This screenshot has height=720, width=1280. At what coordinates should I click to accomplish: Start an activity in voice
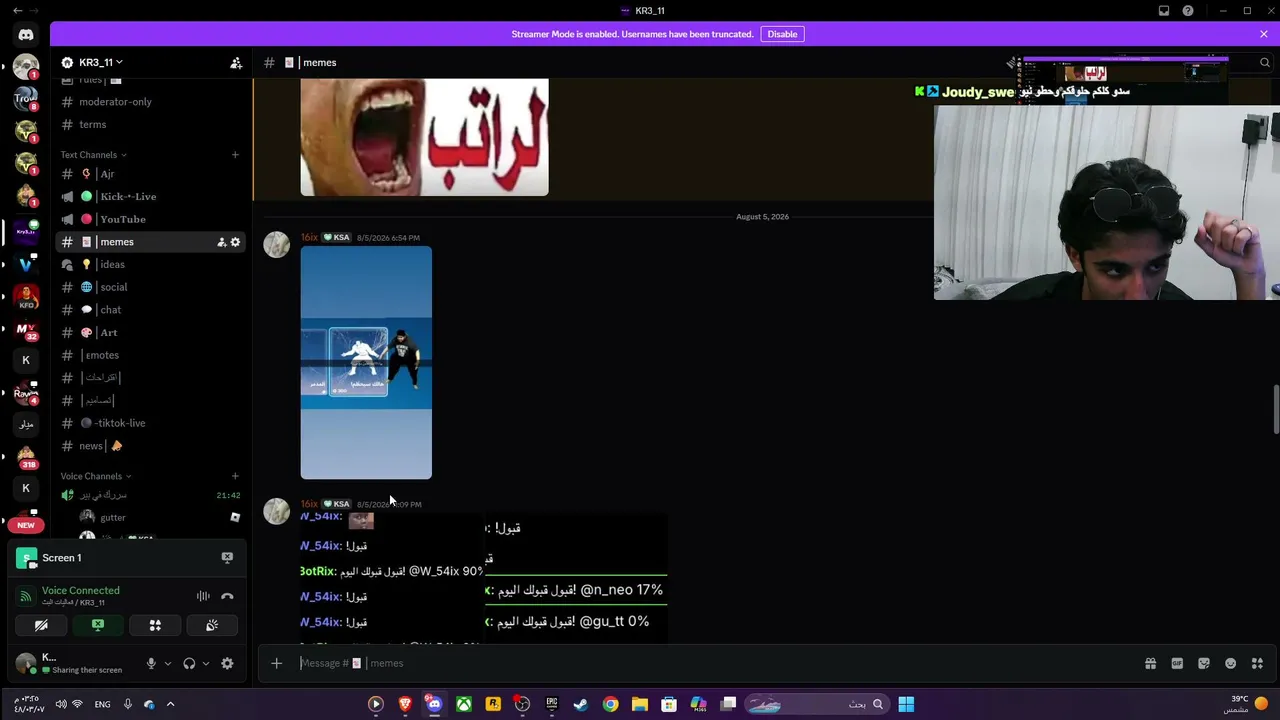(x=155, y=625)
